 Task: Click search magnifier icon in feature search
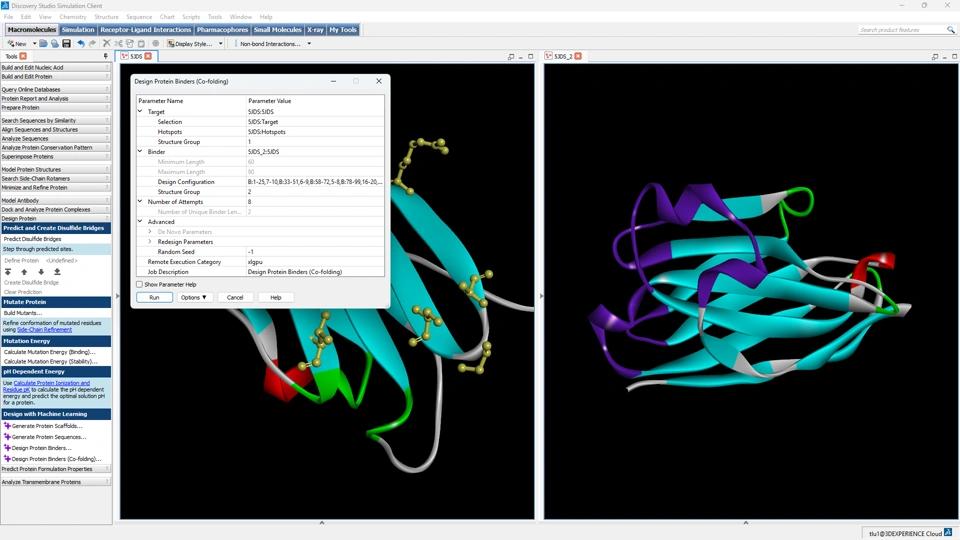pos(951,29)
